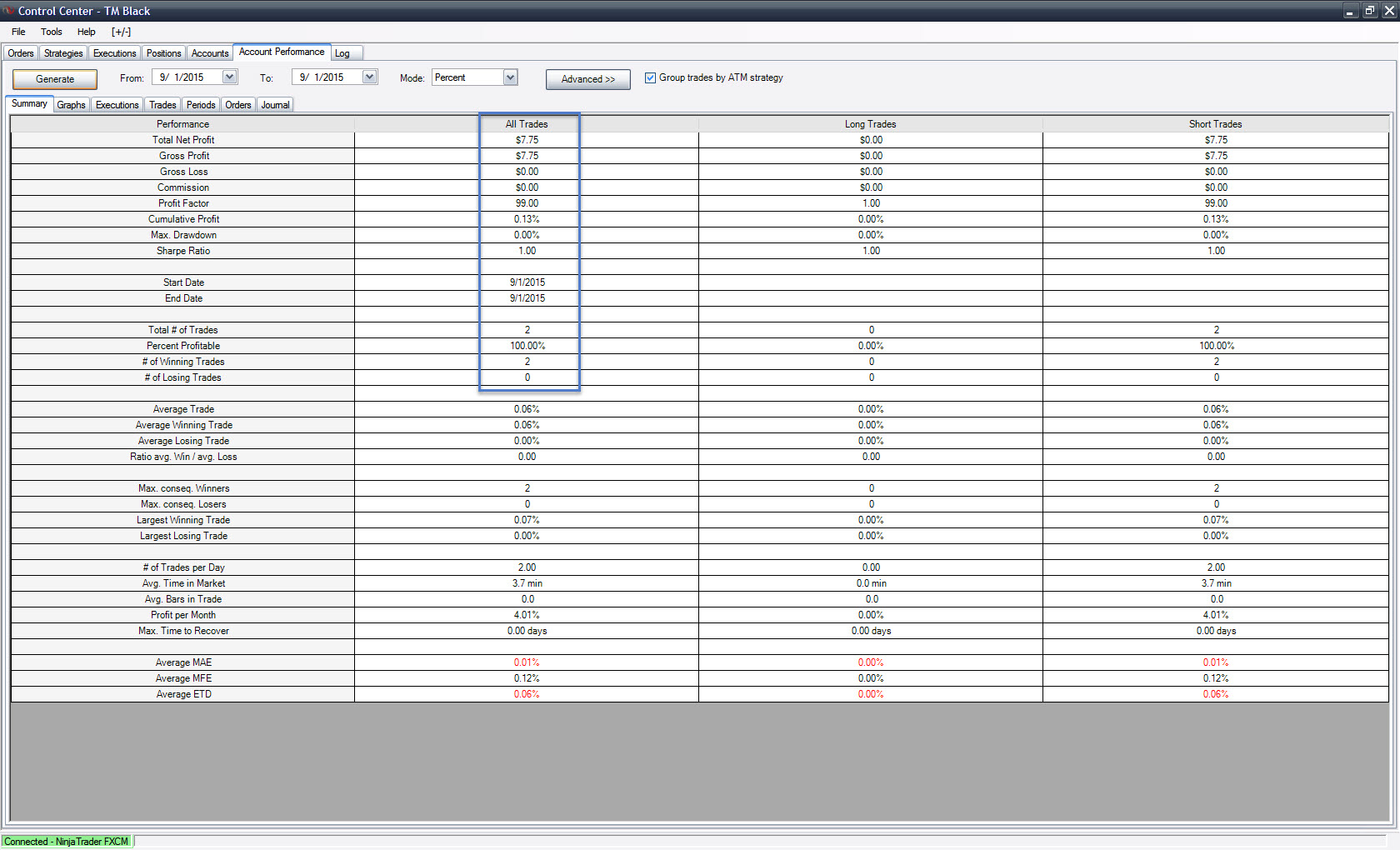Click the Long Trades Profit per Month 0.00% value
The image size is (1400, 850).
(x=871, y=615)
